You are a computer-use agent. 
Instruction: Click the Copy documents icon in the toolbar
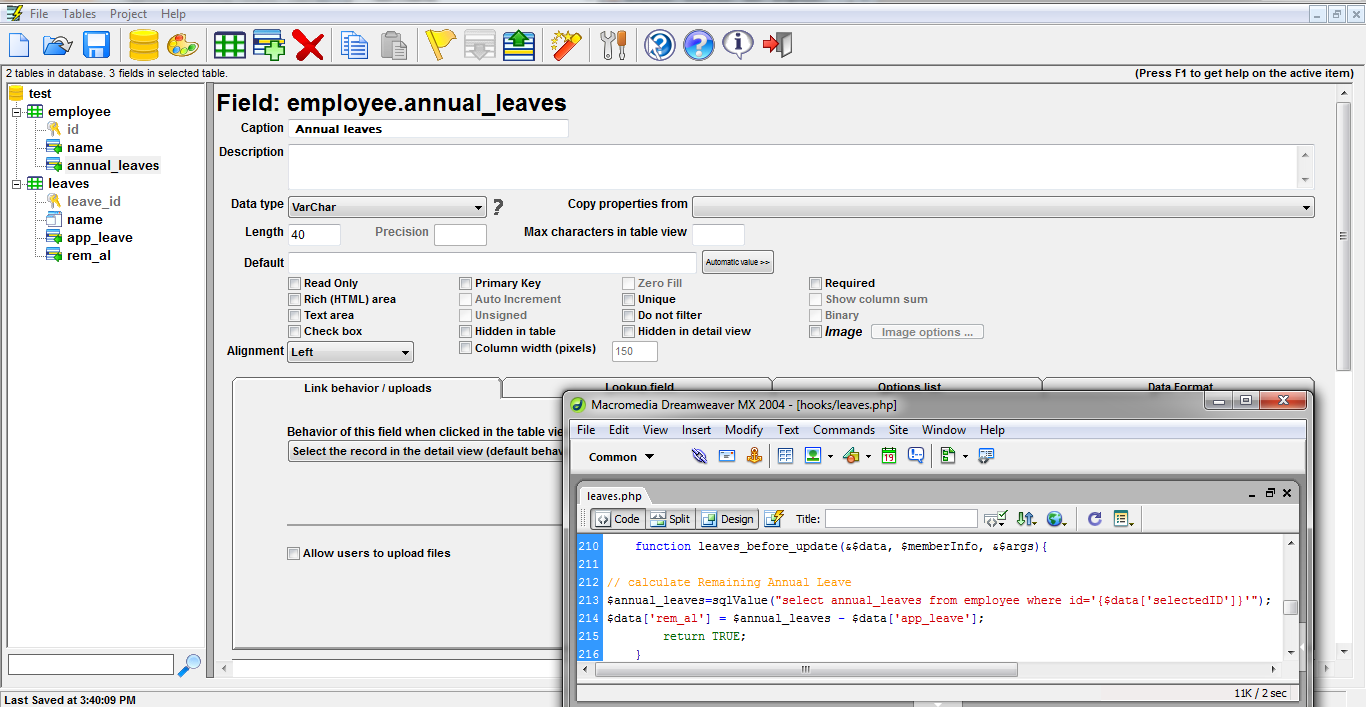[x=355, y=45]
